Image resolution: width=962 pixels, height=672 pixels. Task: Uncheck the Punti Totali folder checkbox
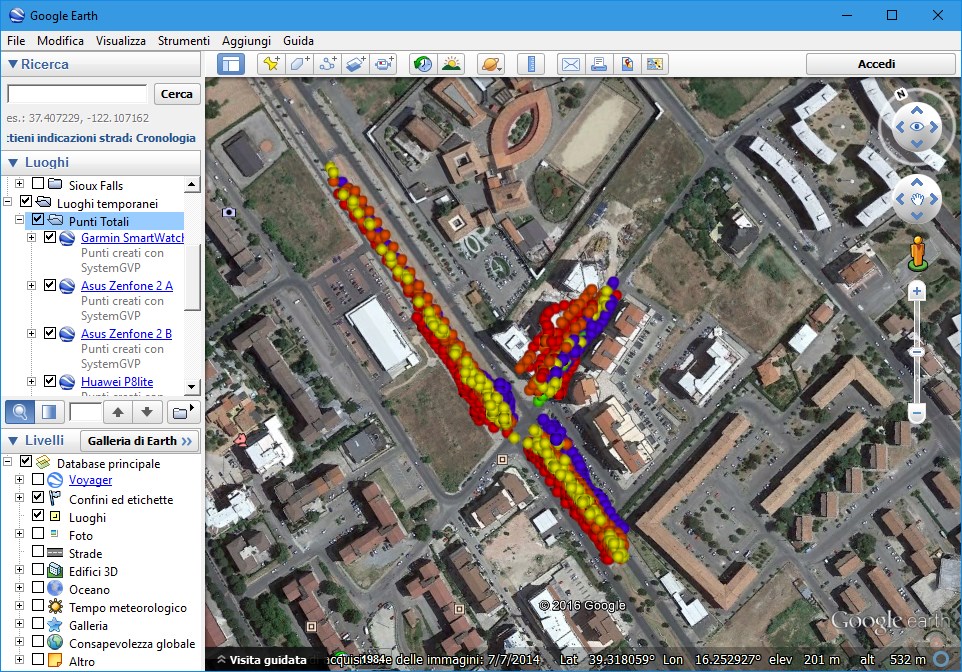[38, 219]
